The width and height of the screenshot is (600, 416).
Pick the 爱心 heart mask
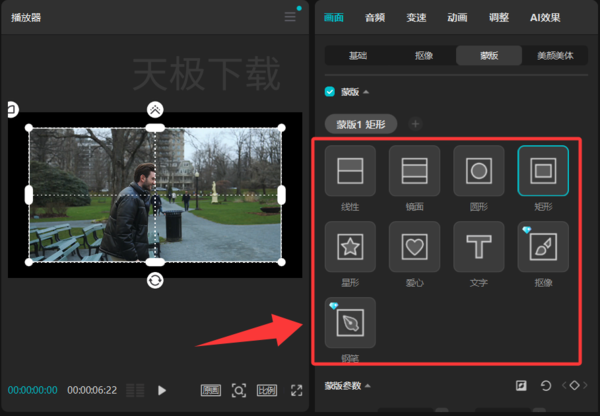(x=414, y=246)
